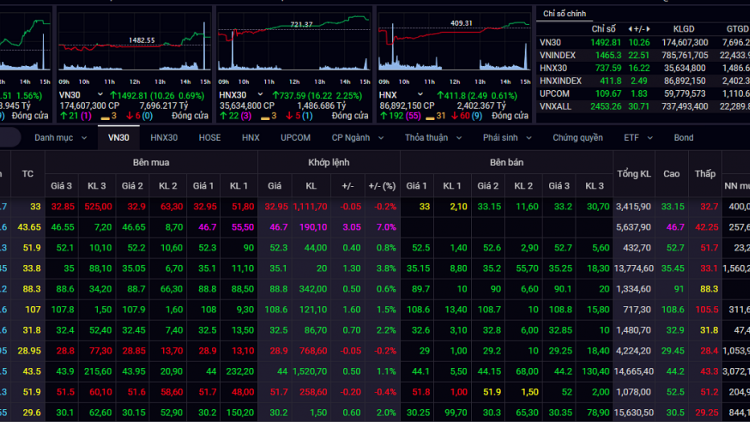Open the Chứng quyền tab
750x422 pixels.
click(578, 137)
